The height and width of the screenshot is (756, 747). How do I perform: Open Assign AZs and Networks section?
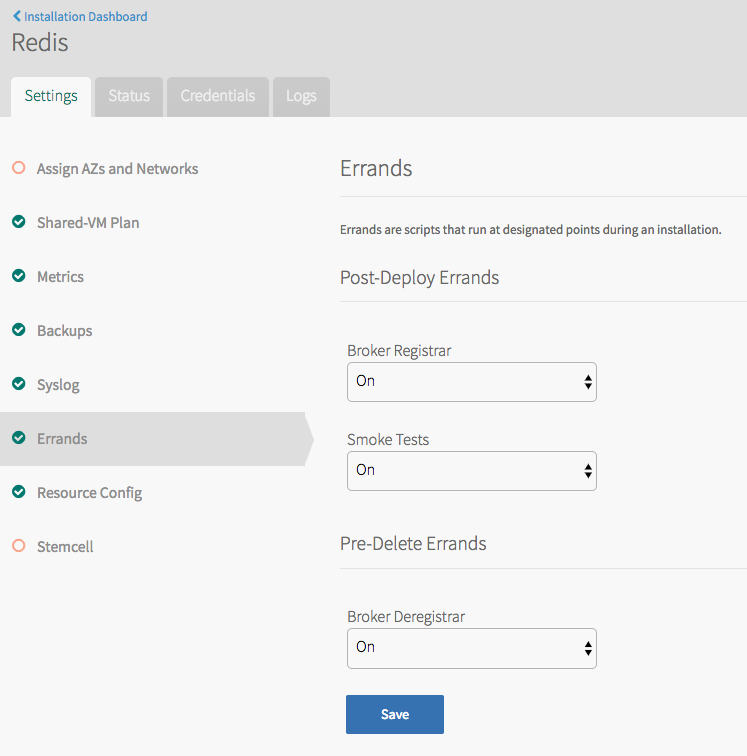[x=118, y=169]
